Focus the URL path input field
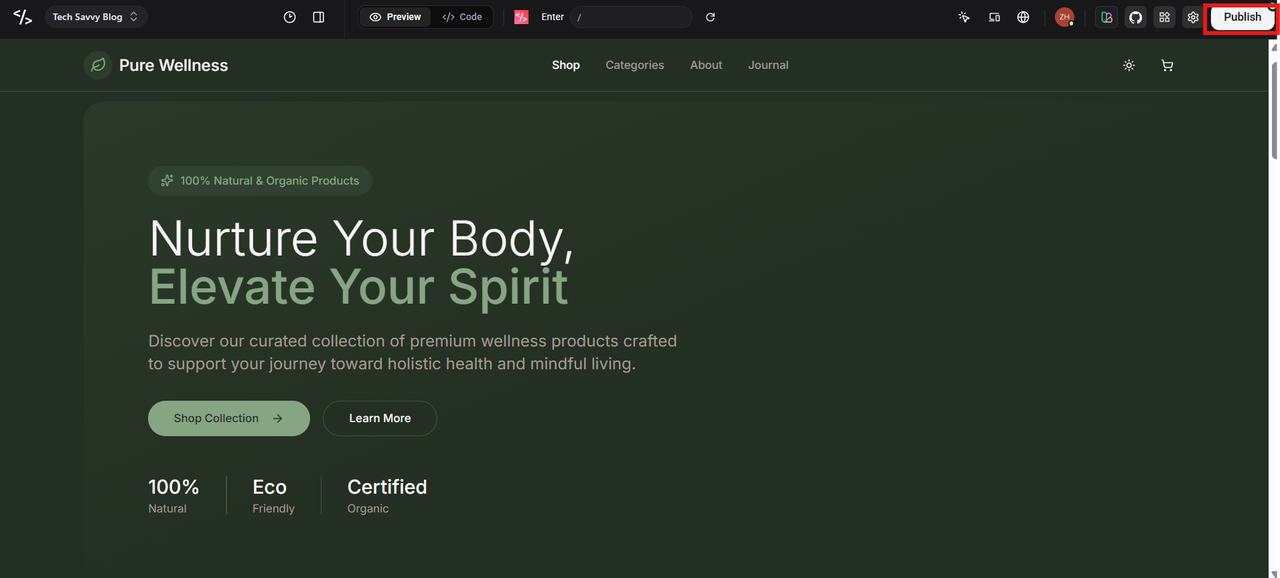Image resolution: width=1280 pixels, height=578 pixels. [x=631, y=17]
